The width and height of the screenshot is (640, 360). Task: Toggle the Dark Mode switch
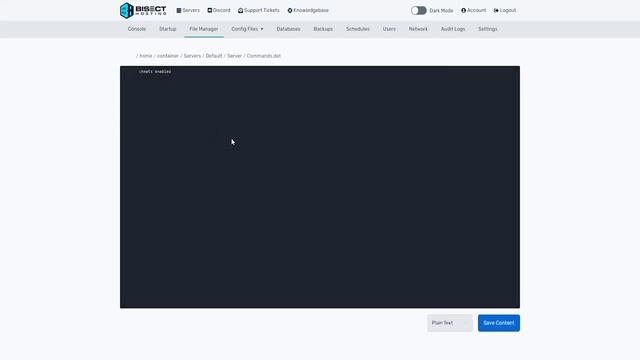pos(418,10)
